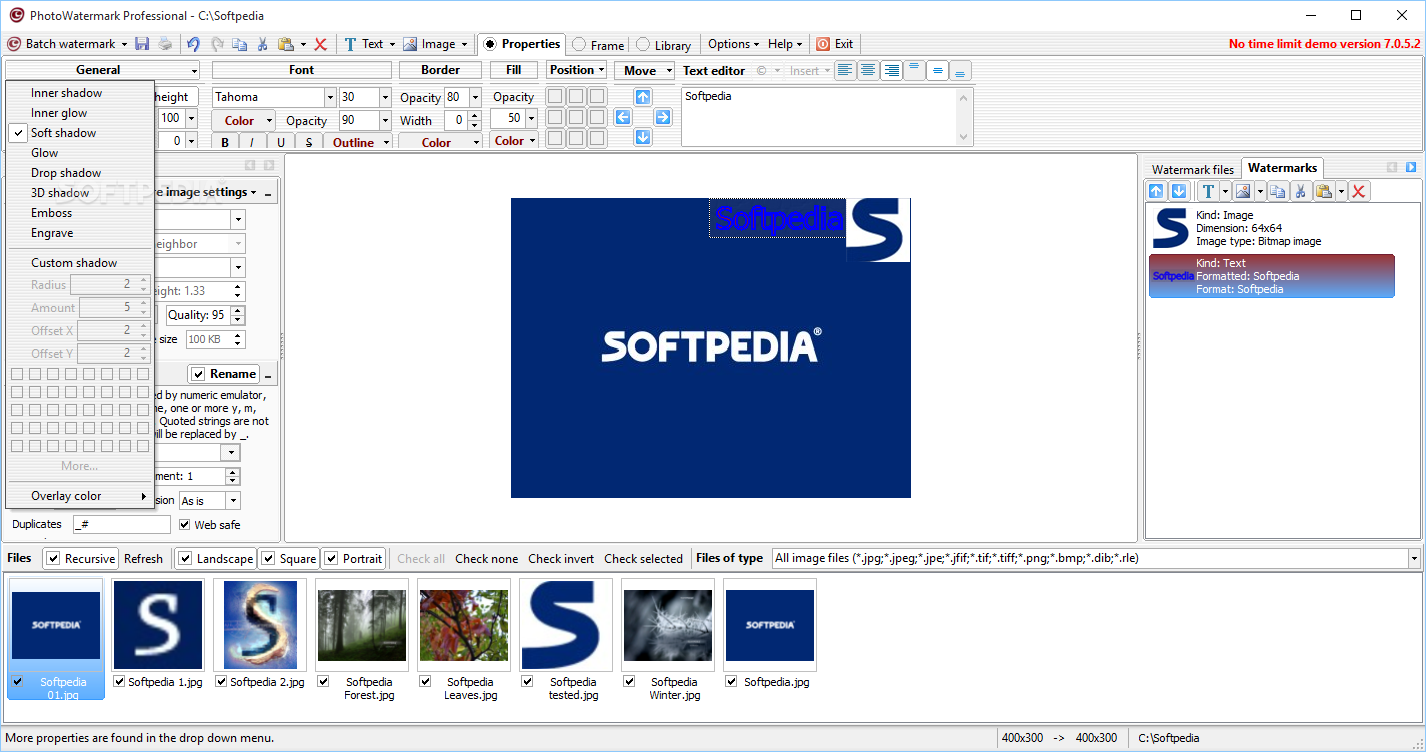
Task: Move selected watermark up in Watermarks panel
Action: tap(1157, 191)
